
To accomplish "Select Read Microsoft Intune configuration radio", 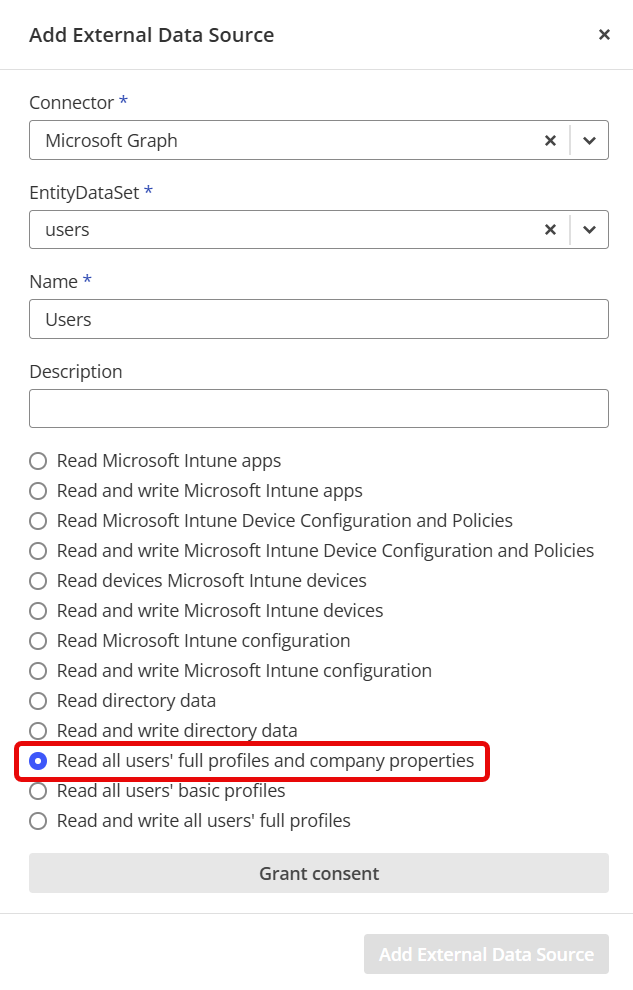I will [38, 641].
